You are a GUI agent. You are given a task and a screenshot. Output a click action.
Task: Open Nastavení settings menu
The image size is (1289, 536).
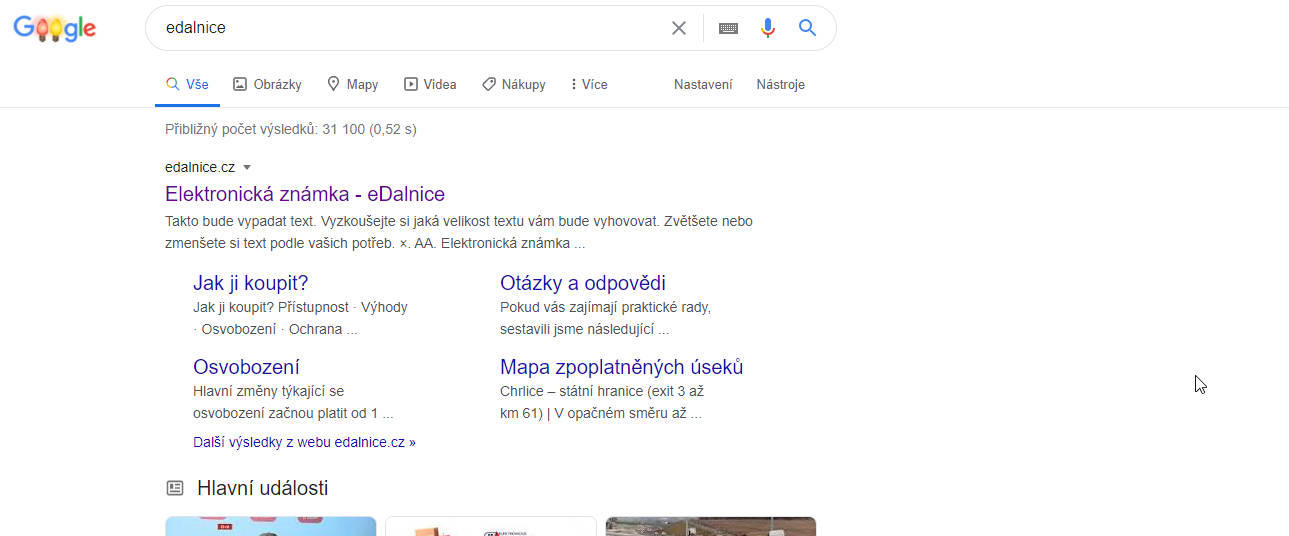[x=703, y=85]
